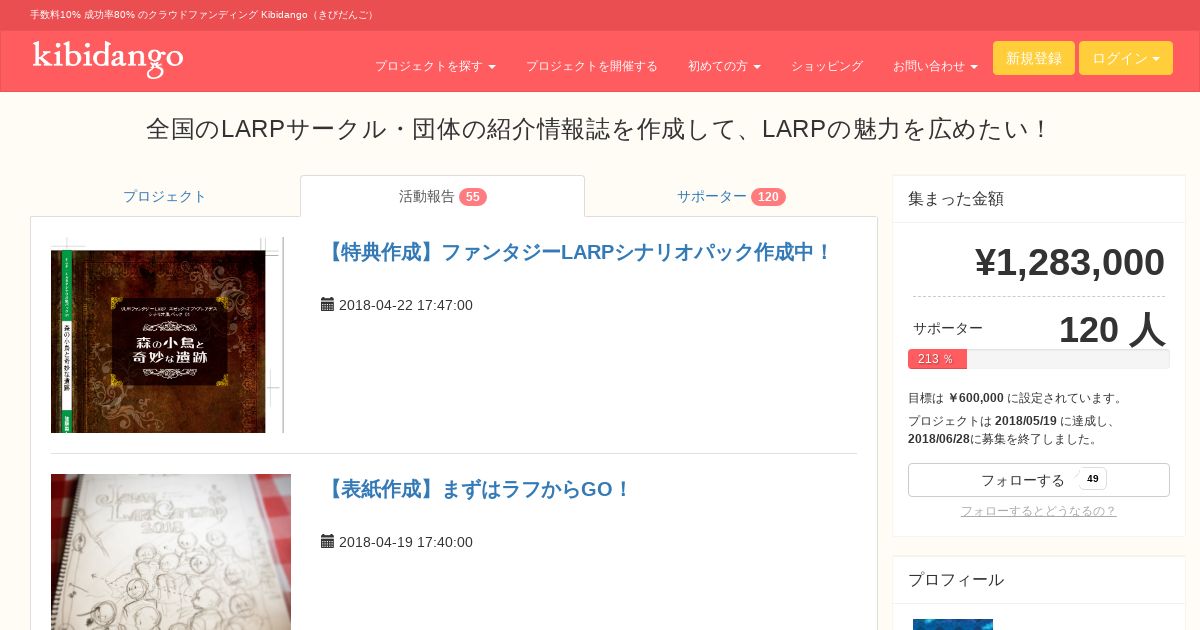Click the 2018-04-19 17:40:00 timestamp
The height and width of the screenshot is (630, 1200).
coord(406,542)
